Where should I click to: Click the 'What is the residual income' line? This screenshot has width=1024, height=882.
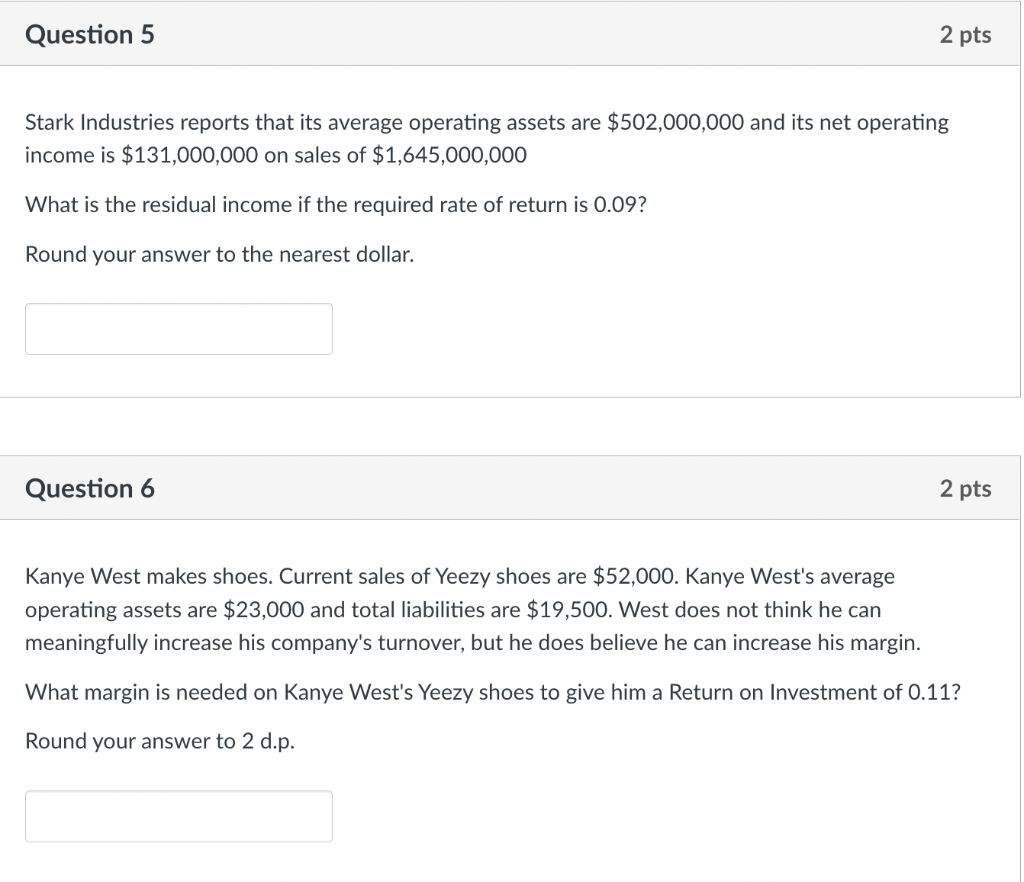point(336,205)
